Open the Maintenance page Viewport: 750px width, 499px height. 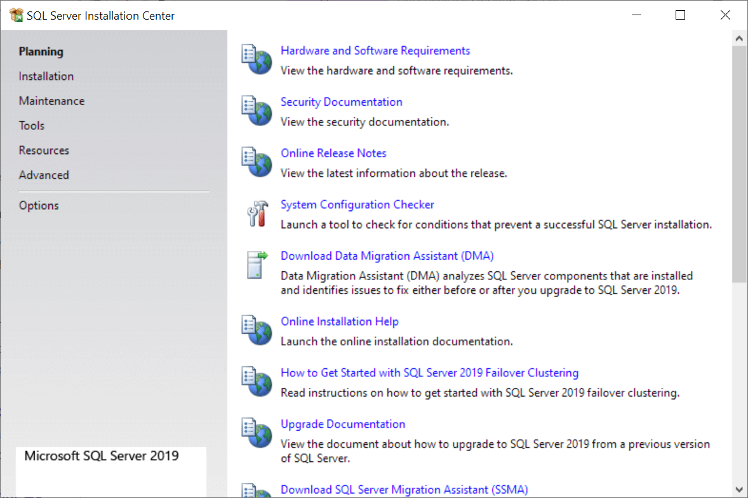tap(52, 101)
